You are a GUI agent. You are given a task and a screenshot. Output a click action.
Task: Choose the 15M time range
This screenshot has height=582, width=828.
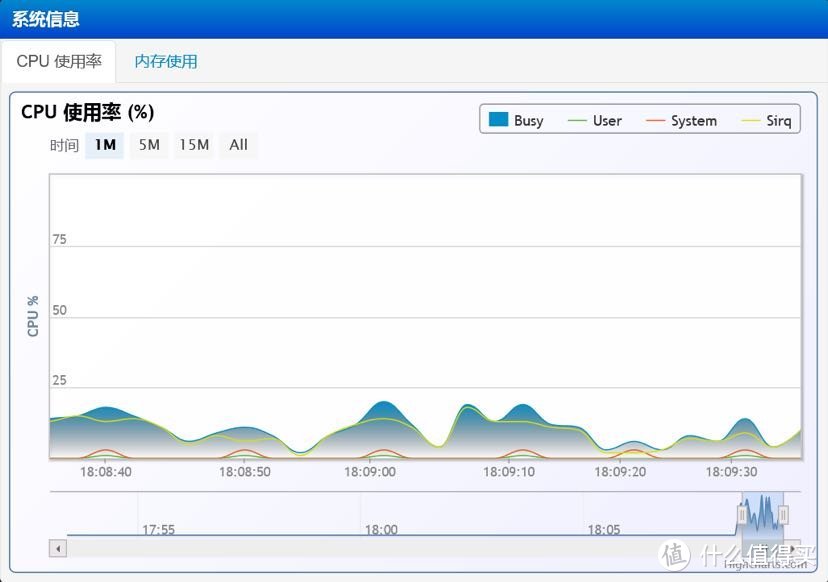coord(194,145)
